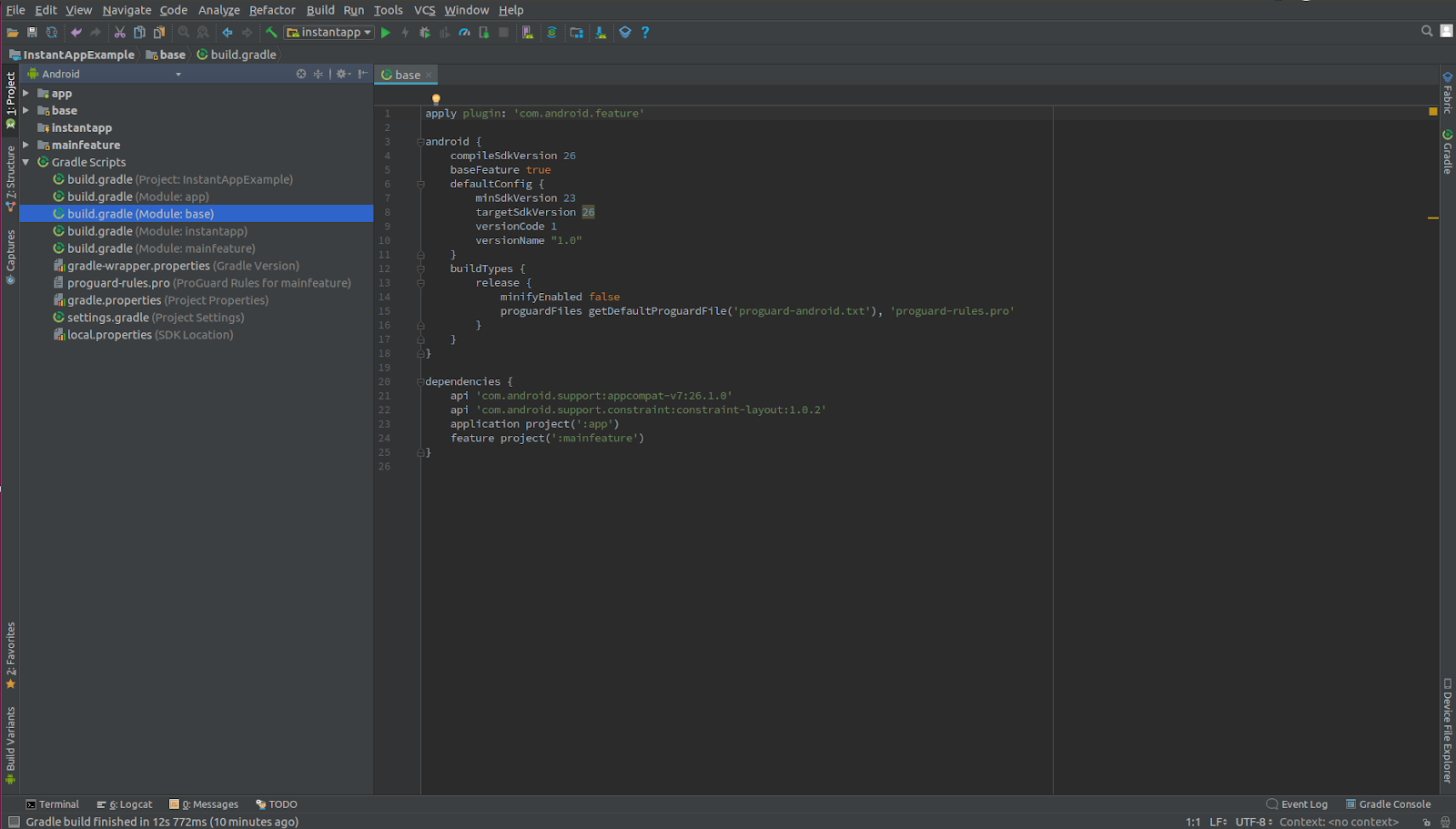The width and height of the screenshot is (1456, 829).
Task: Click the Cut scissors icon
Action: point(119,33)
